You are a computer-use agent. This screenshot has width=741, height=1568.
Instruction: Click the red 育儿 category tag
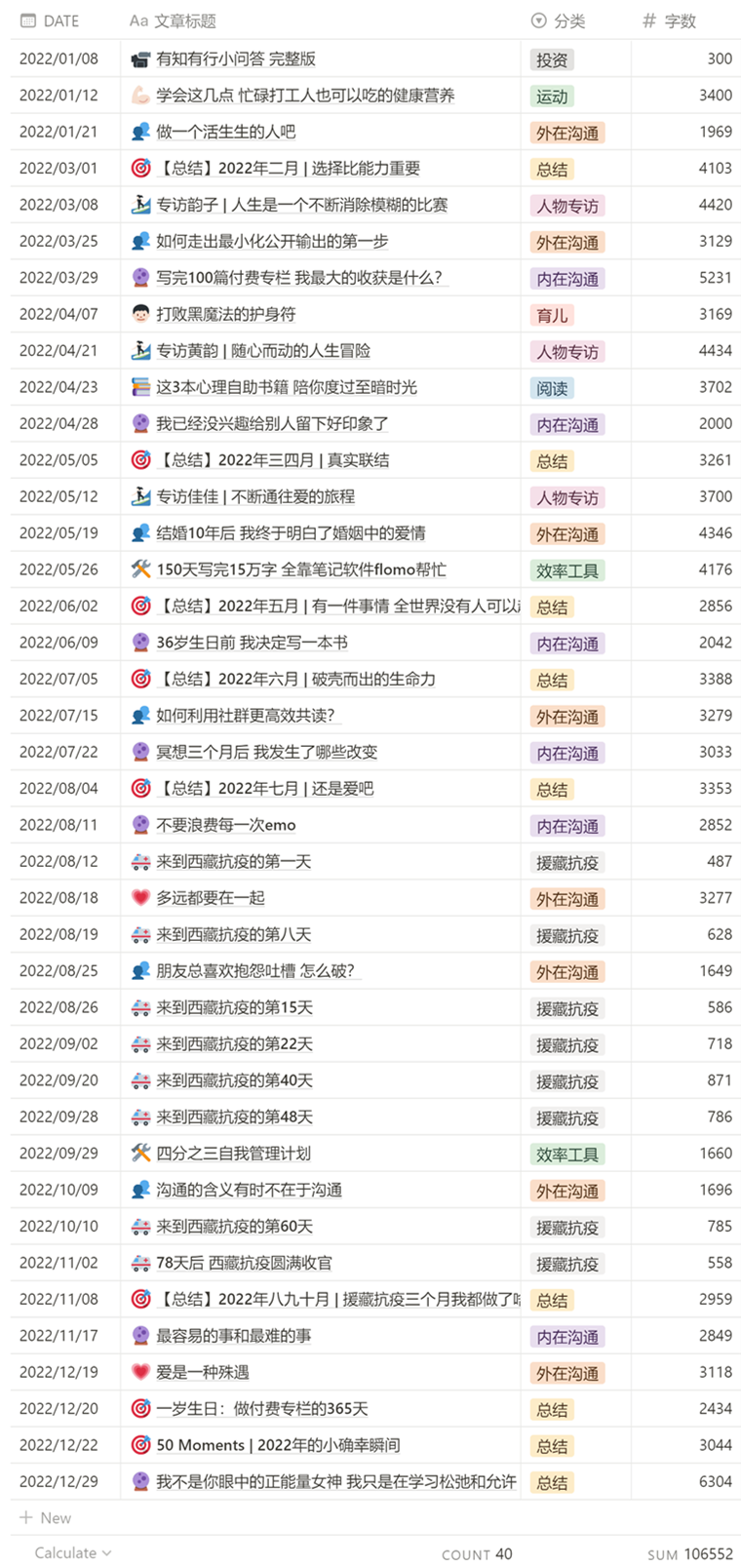[x=552, y=315]
